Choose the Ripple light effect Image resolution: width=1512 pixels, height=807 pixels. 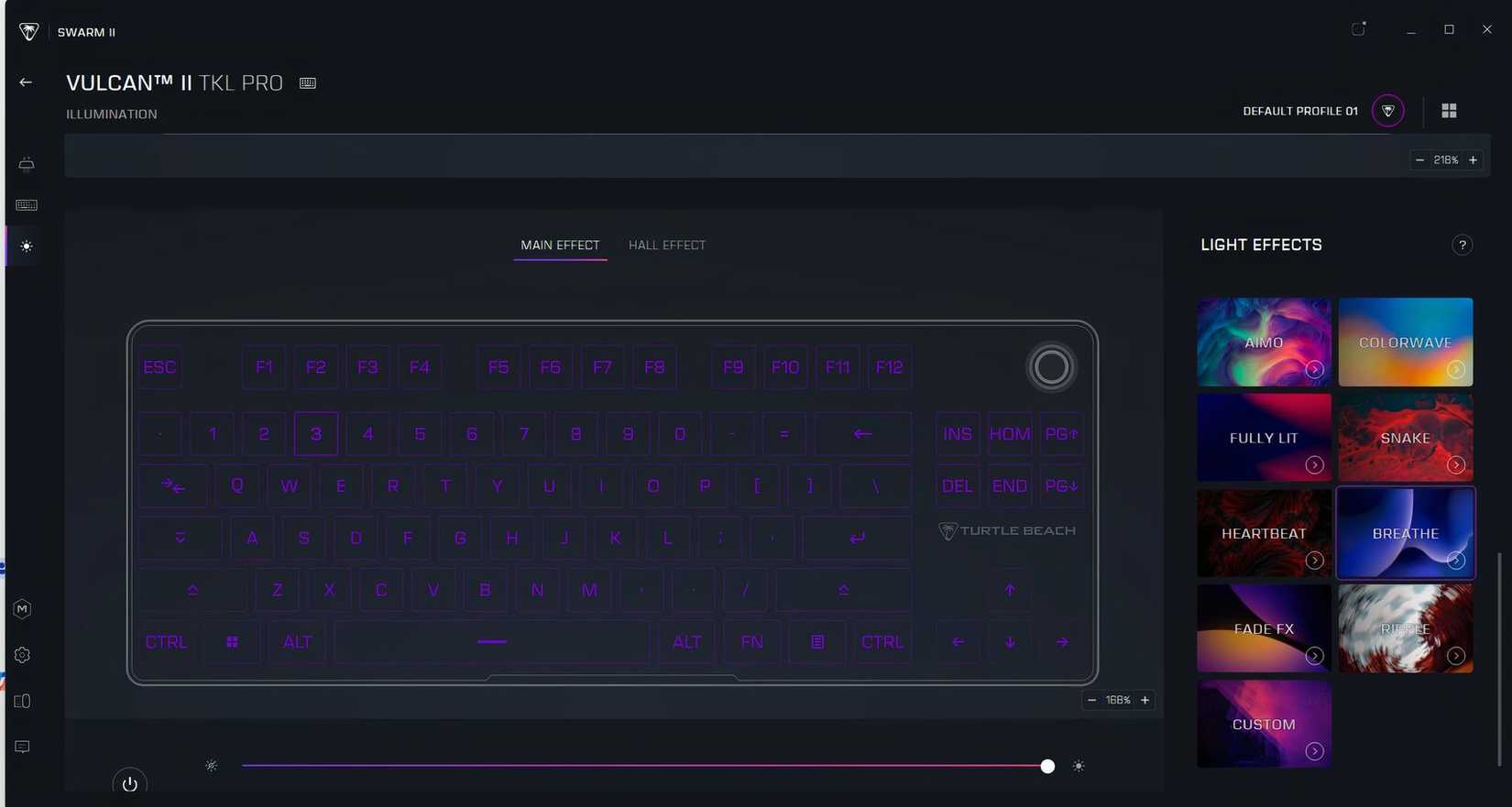tap(1406, 628)
